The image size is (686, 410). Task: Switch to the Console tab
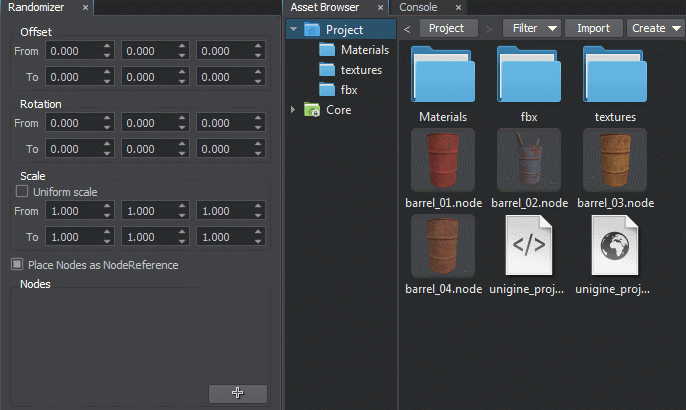tap(419, 7)
